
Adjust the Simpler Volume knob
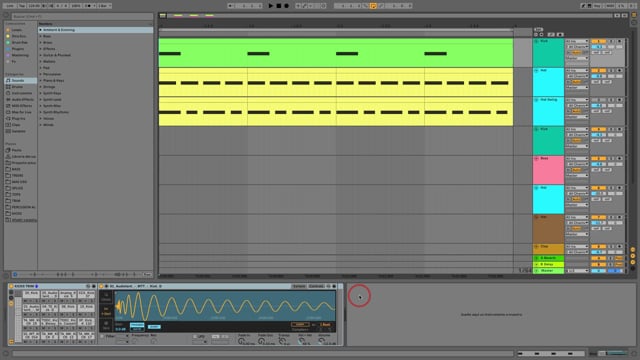[322, 341]
